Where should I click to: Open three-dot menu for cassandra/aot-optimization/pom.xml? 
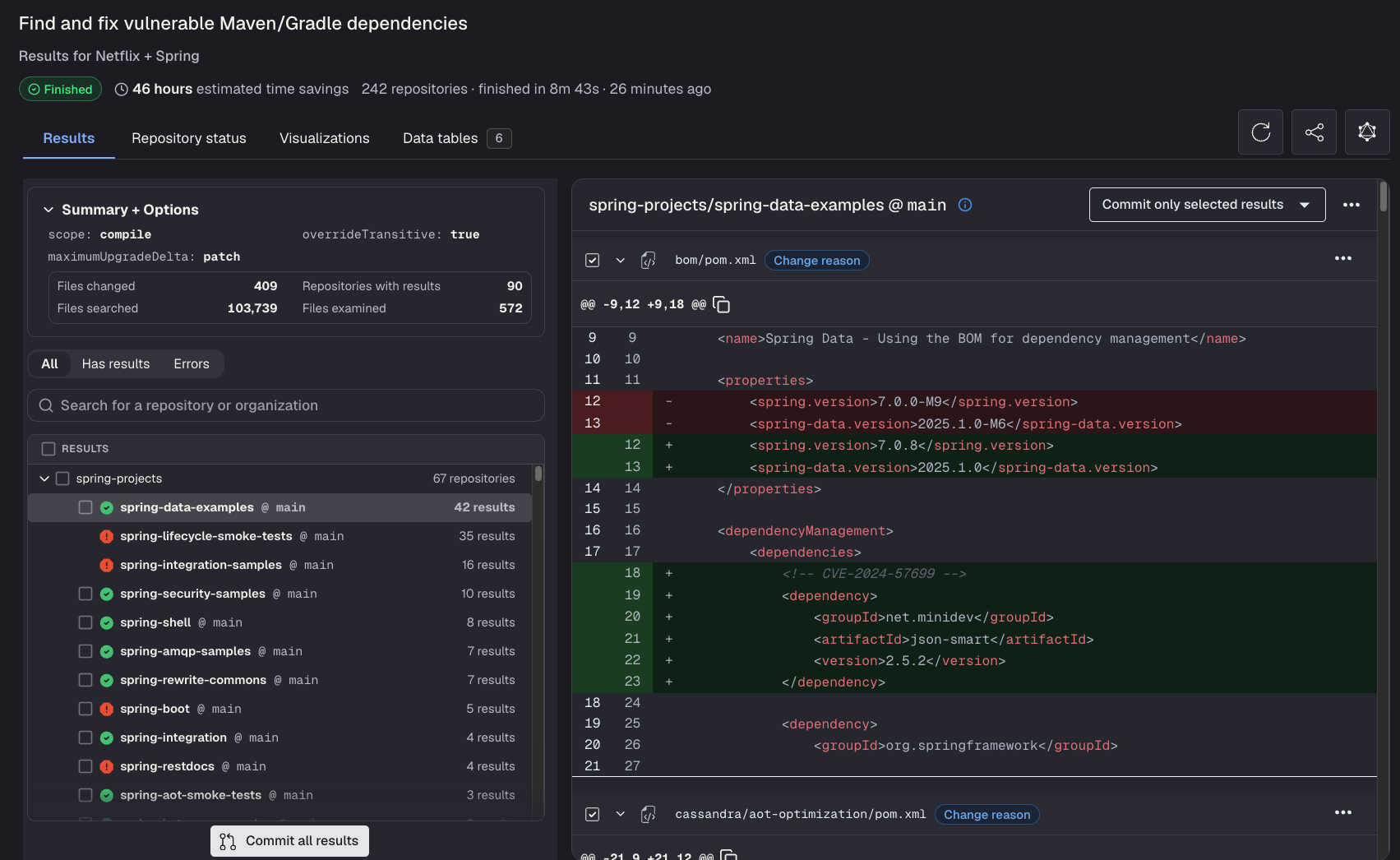pos(1342,812)
